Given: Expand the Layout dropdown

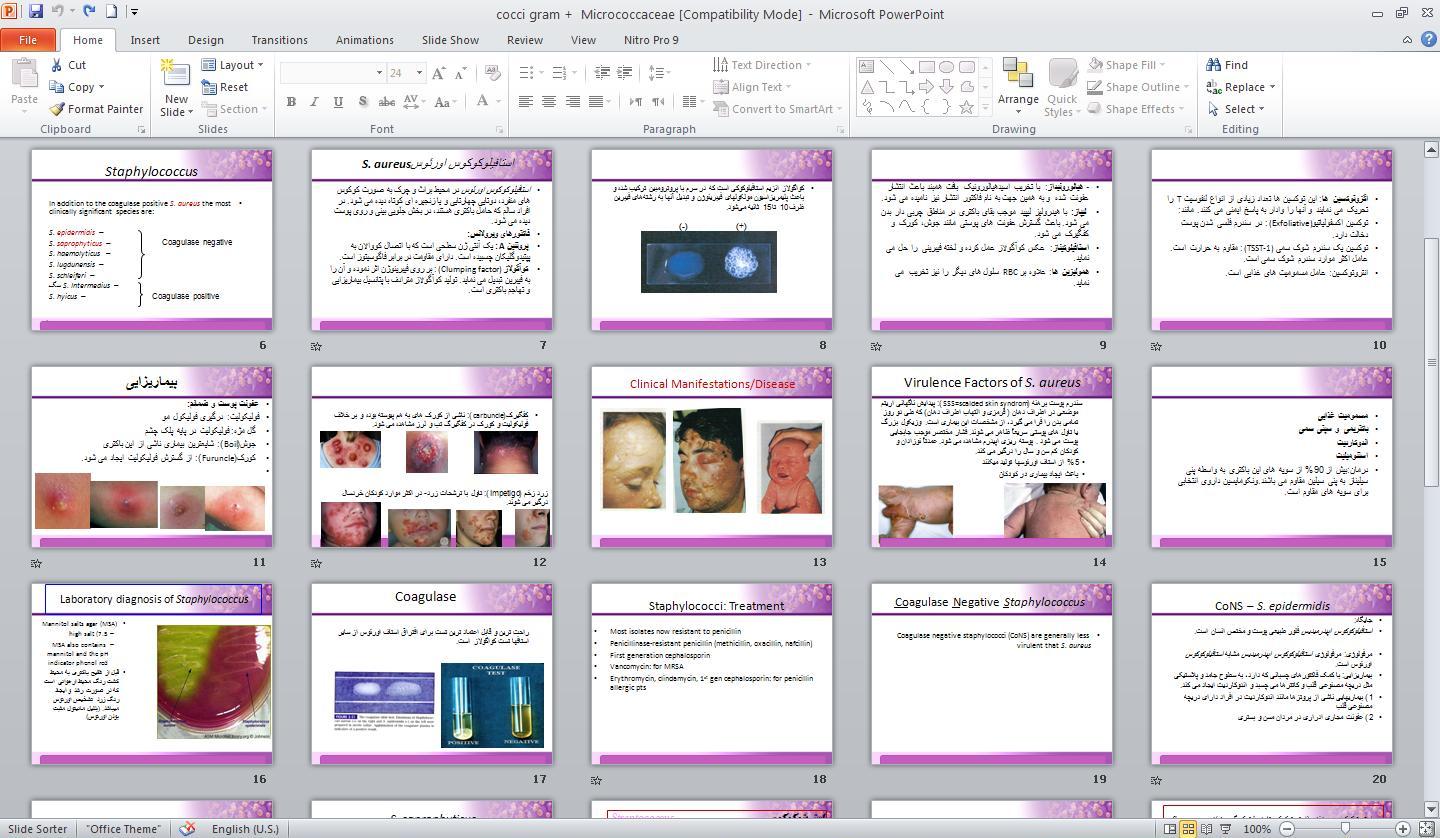Looking at the screenshot, I should (234, 65).
